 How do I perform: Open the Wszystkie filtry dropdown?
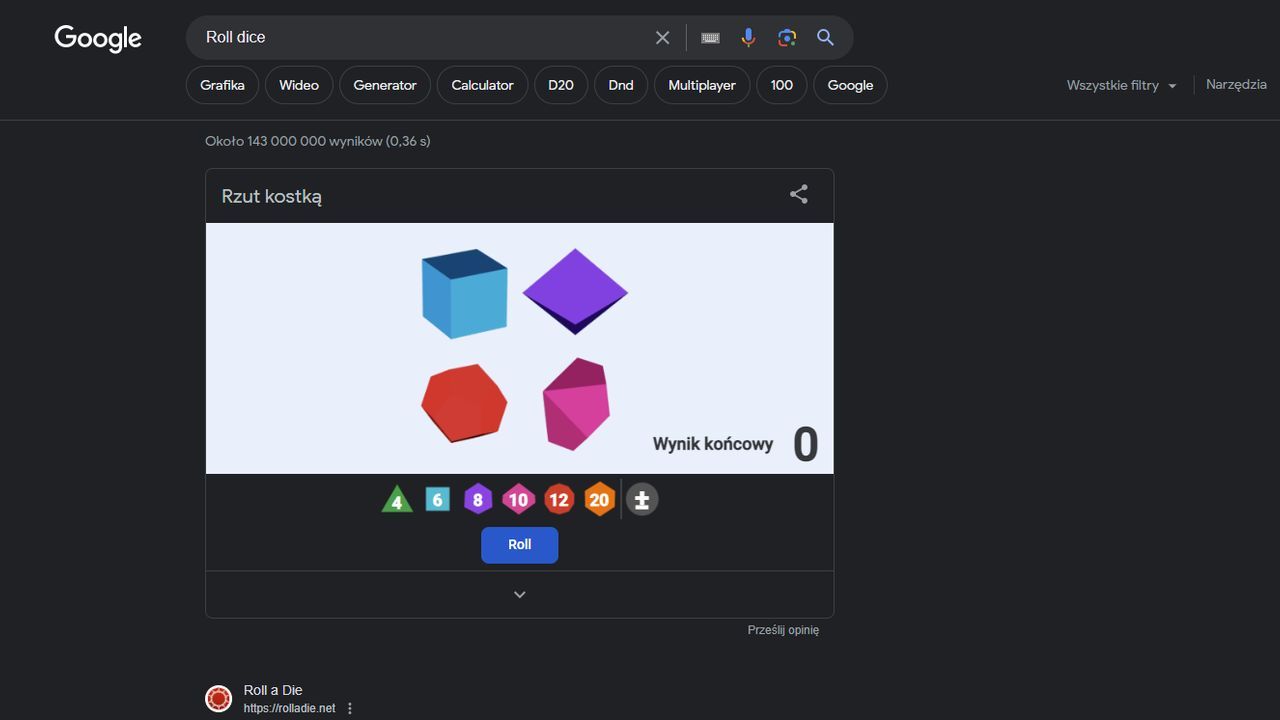1122,85
